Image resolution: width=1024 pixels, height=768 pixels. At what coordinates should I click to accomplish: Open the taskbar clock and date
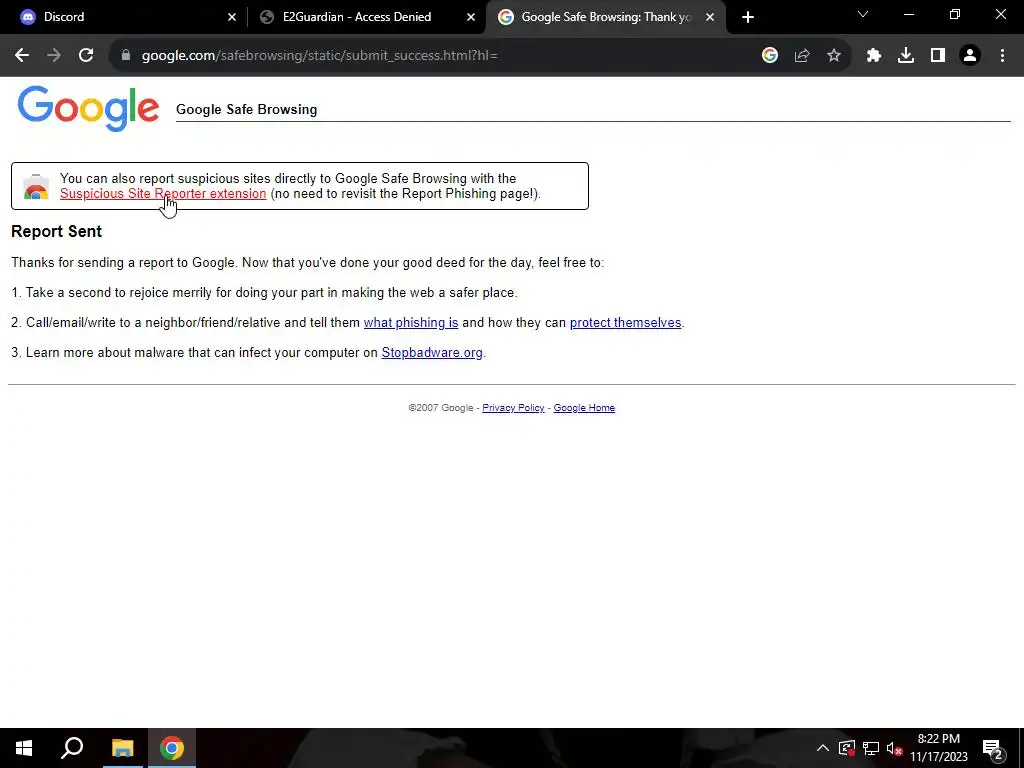(x=938, y=748)
